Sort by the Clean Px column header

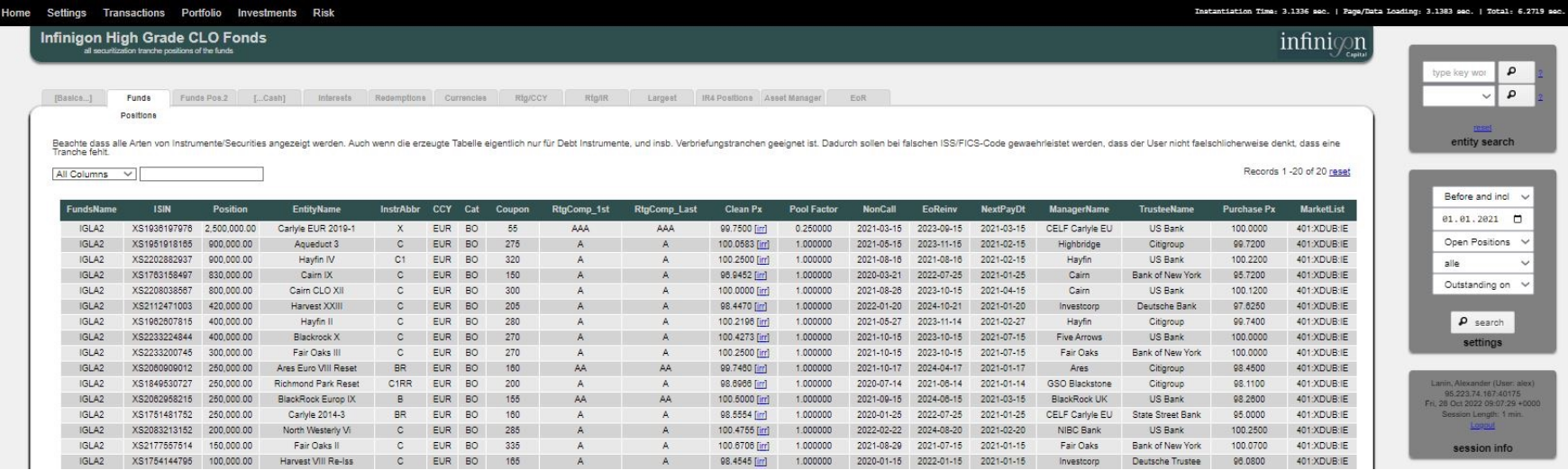click(x=743, y=209)
